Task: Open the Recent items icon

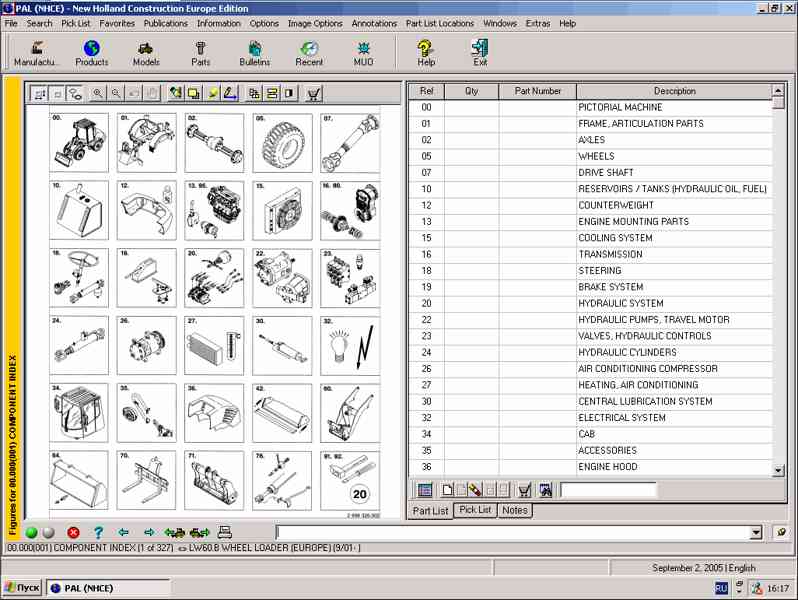Action: pos(309,53)
